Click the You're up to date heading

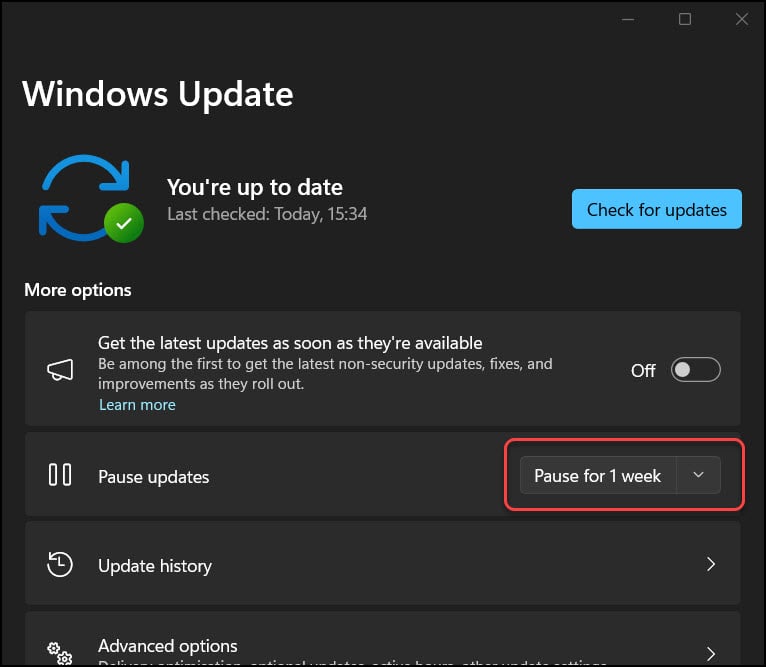[255, 188]
